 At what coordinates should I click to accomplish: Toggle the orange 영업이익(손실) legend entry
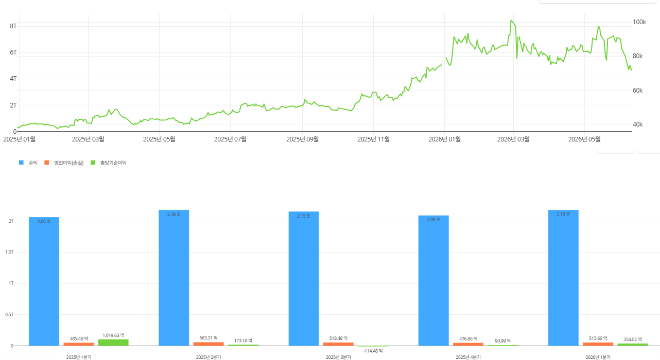pyautogui.click(x=64, y=163)
